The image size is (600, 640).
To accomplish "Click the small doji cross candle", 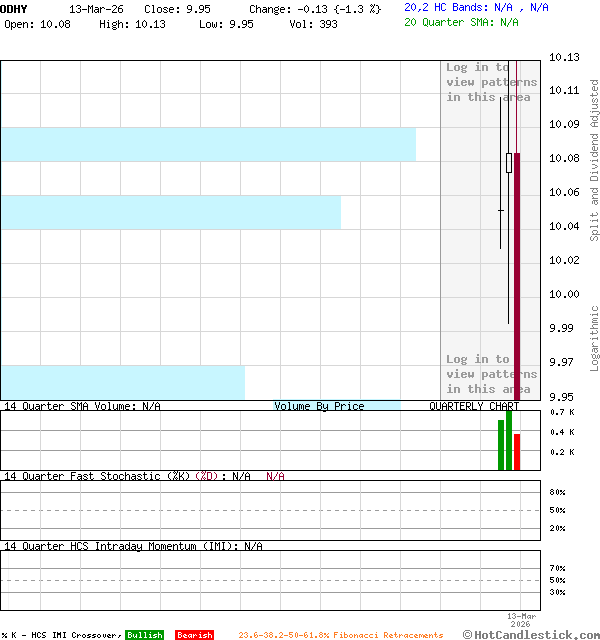I will click(x=501, y=210).
